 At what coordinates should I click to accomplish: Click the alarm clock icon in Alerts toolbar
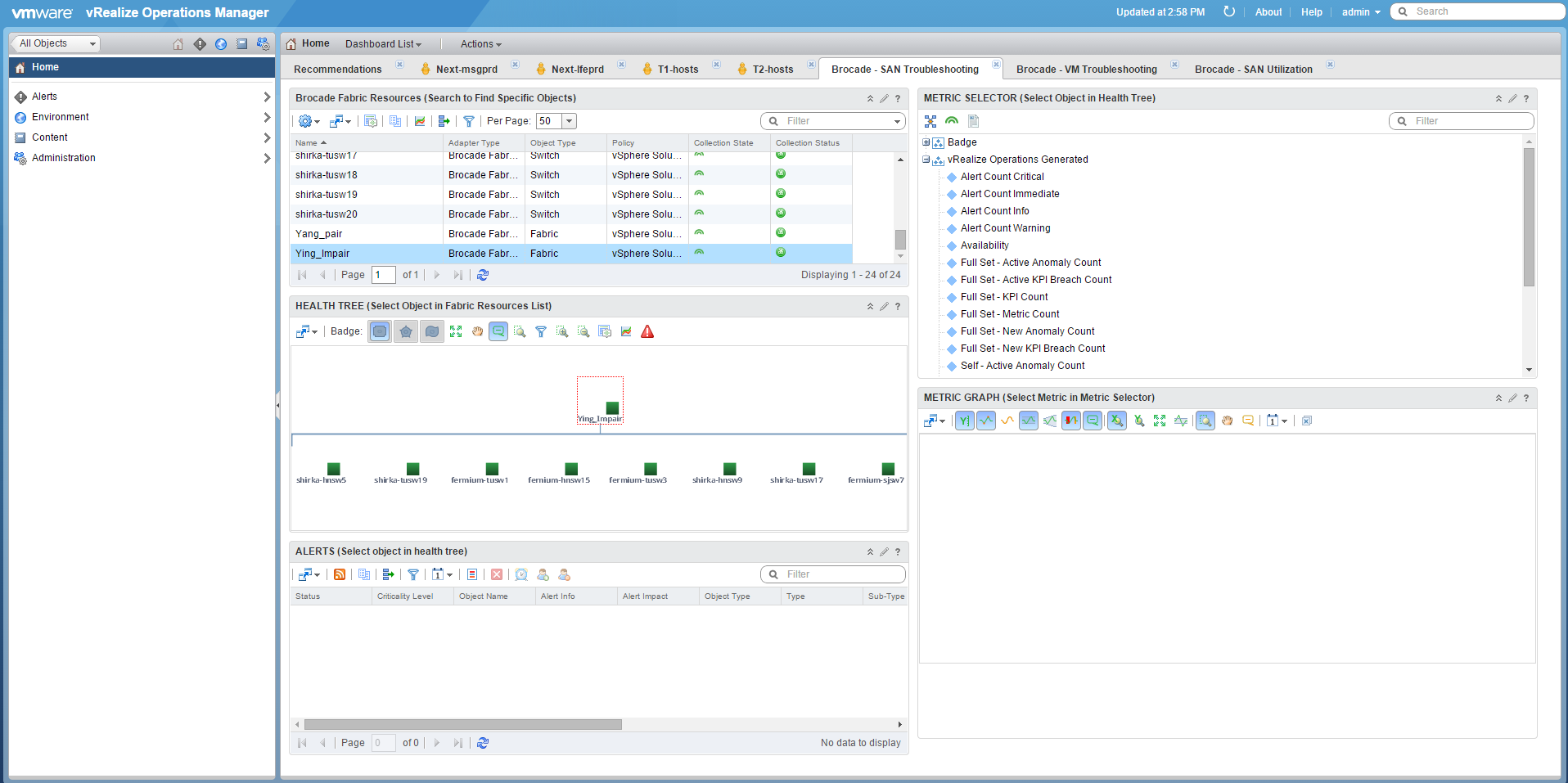click(521, 574)
